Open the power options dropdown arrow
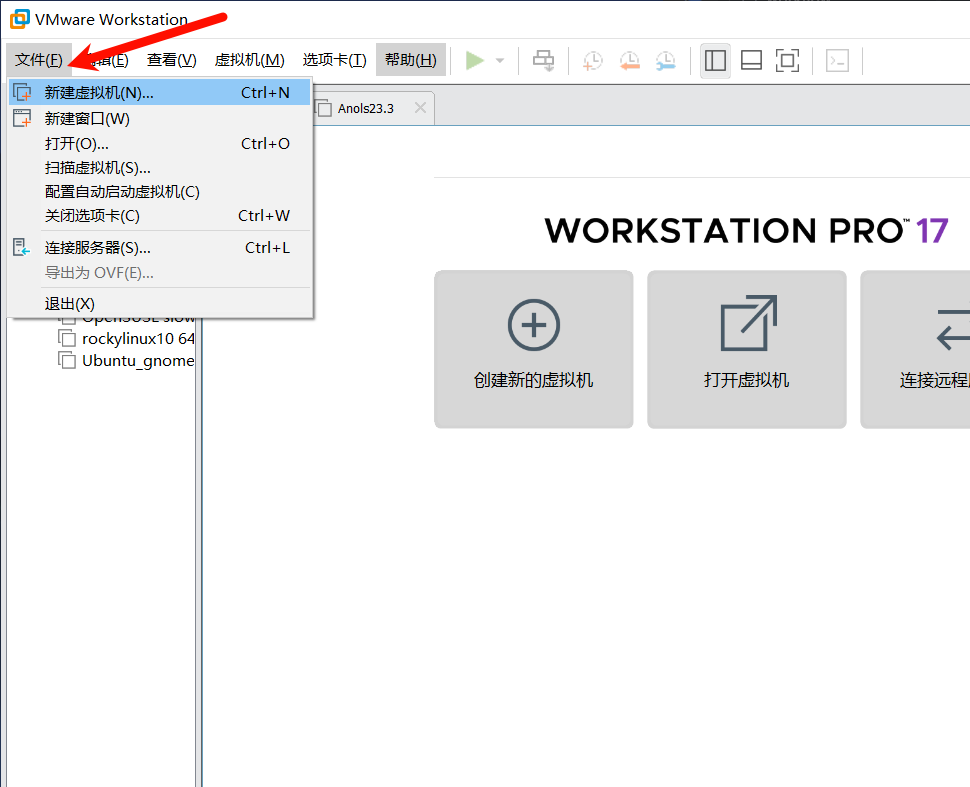The width and height of the screenshot is (970, 787). click(x=500, y=61)
